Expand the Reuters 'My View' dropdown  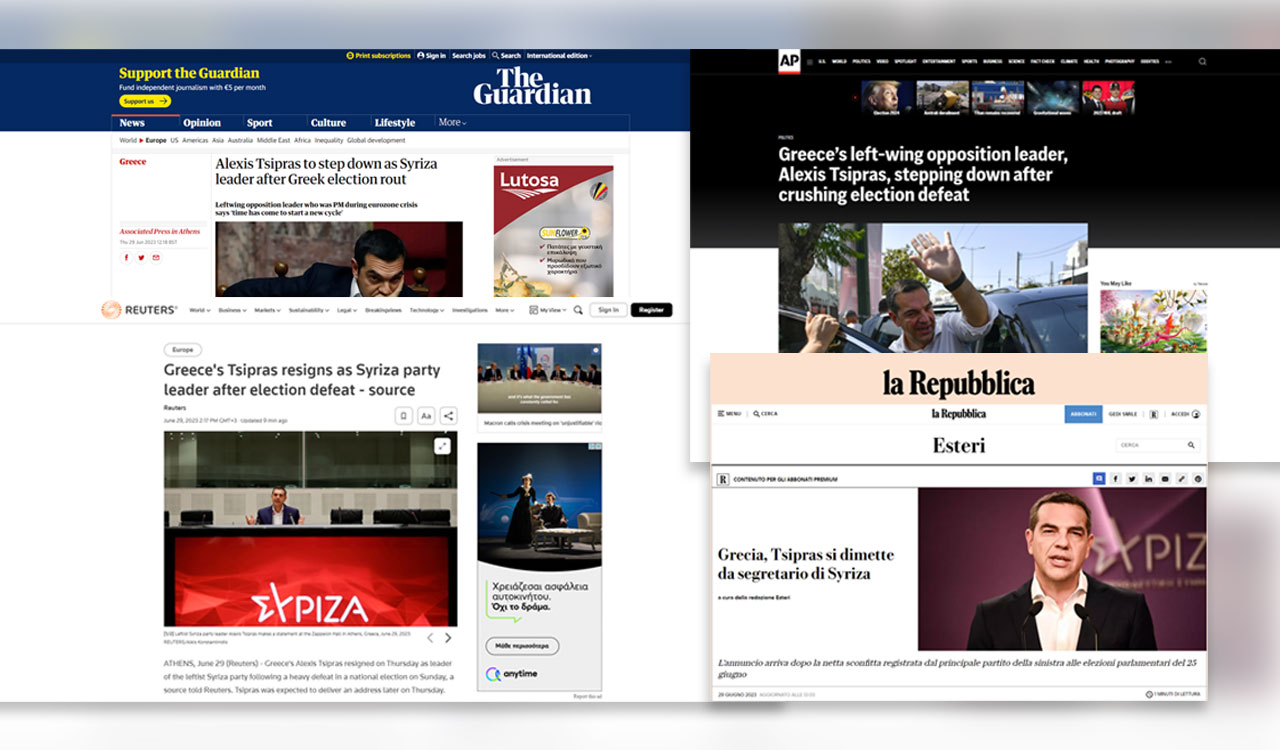click(551, 310)
